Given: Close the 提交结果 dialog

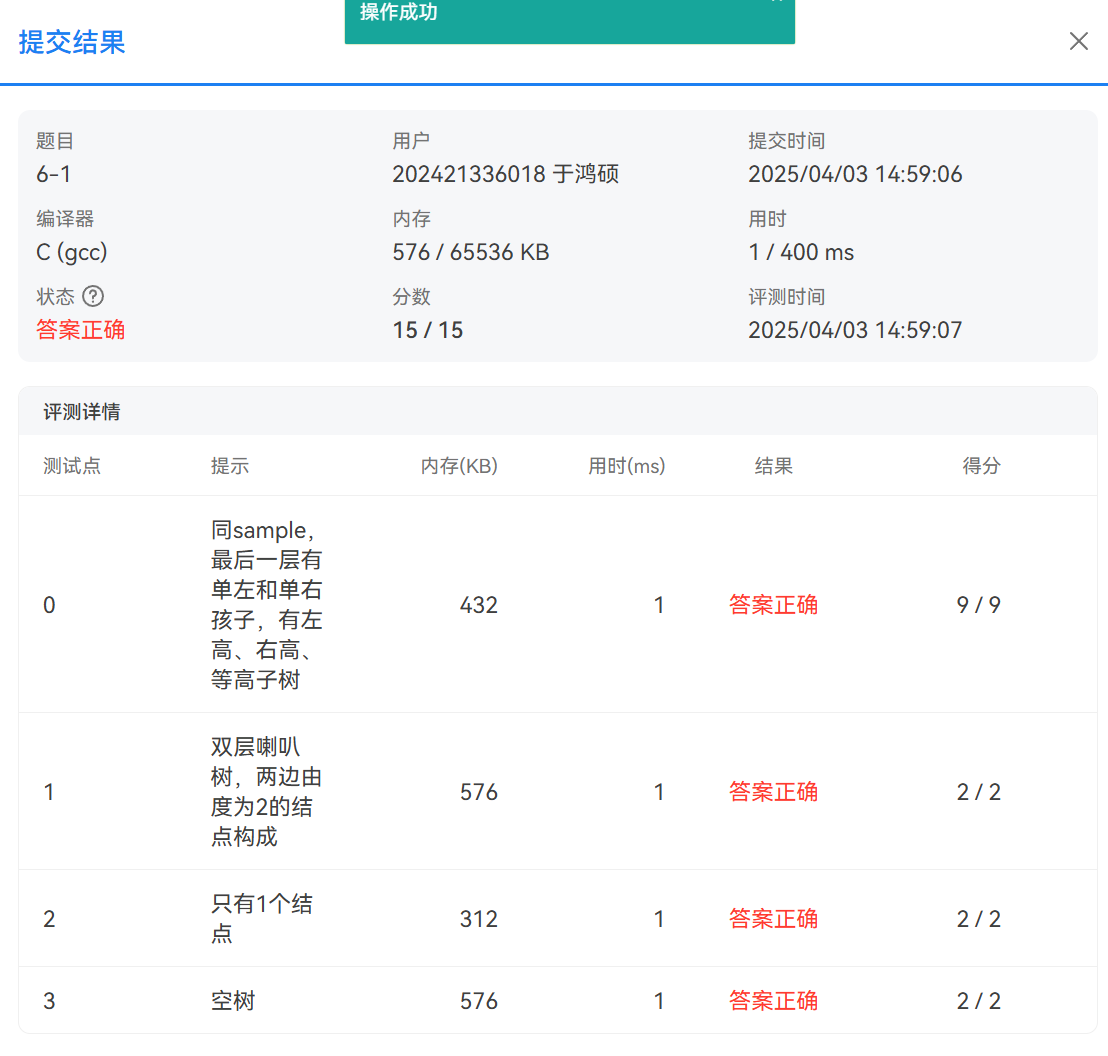Looking at the screenshot, I should click(1078, 41).
